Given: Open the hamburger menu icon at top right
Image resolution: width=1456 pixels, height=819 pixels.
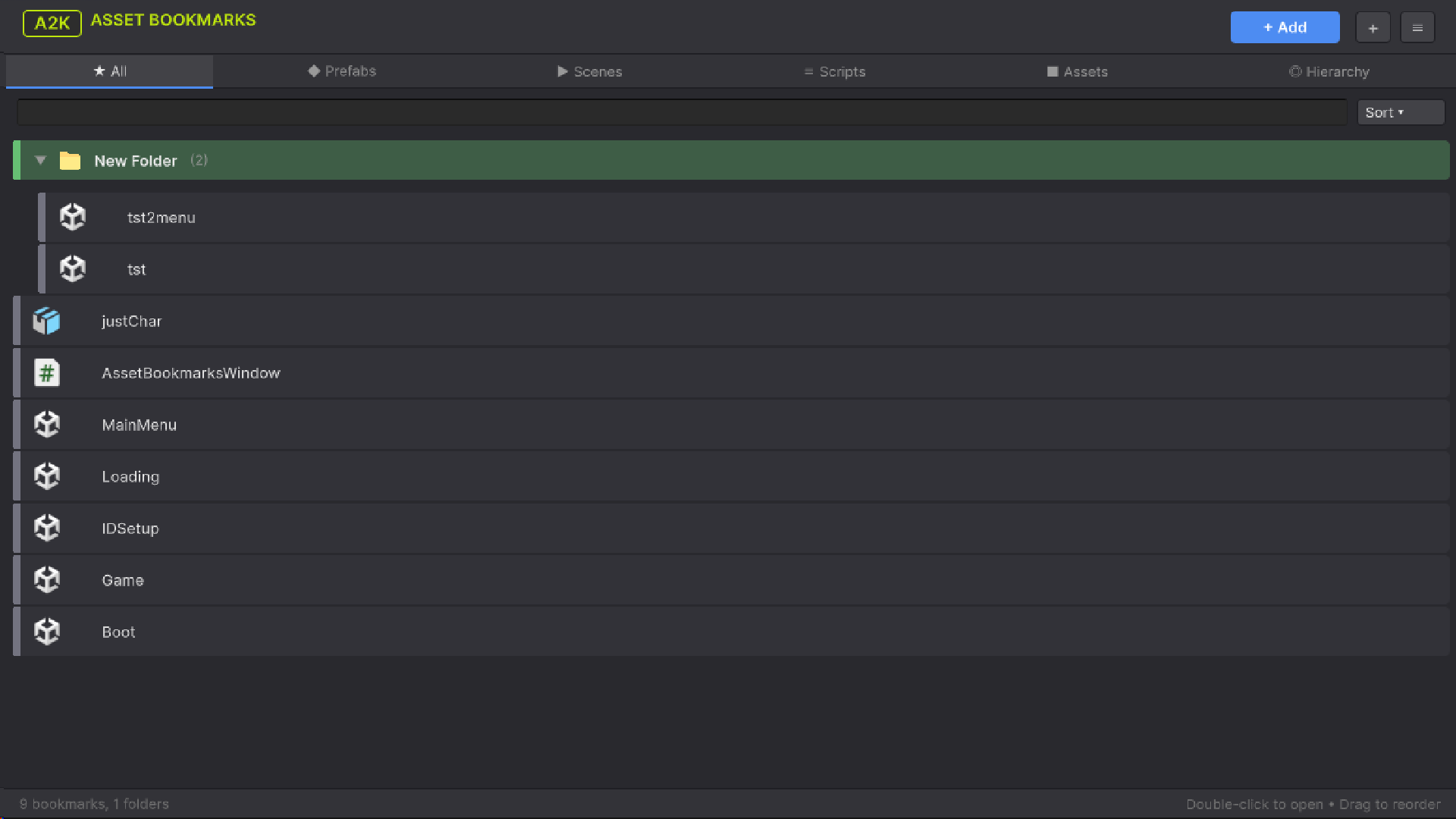Looking at the screenshot, I should [1417, 28].
